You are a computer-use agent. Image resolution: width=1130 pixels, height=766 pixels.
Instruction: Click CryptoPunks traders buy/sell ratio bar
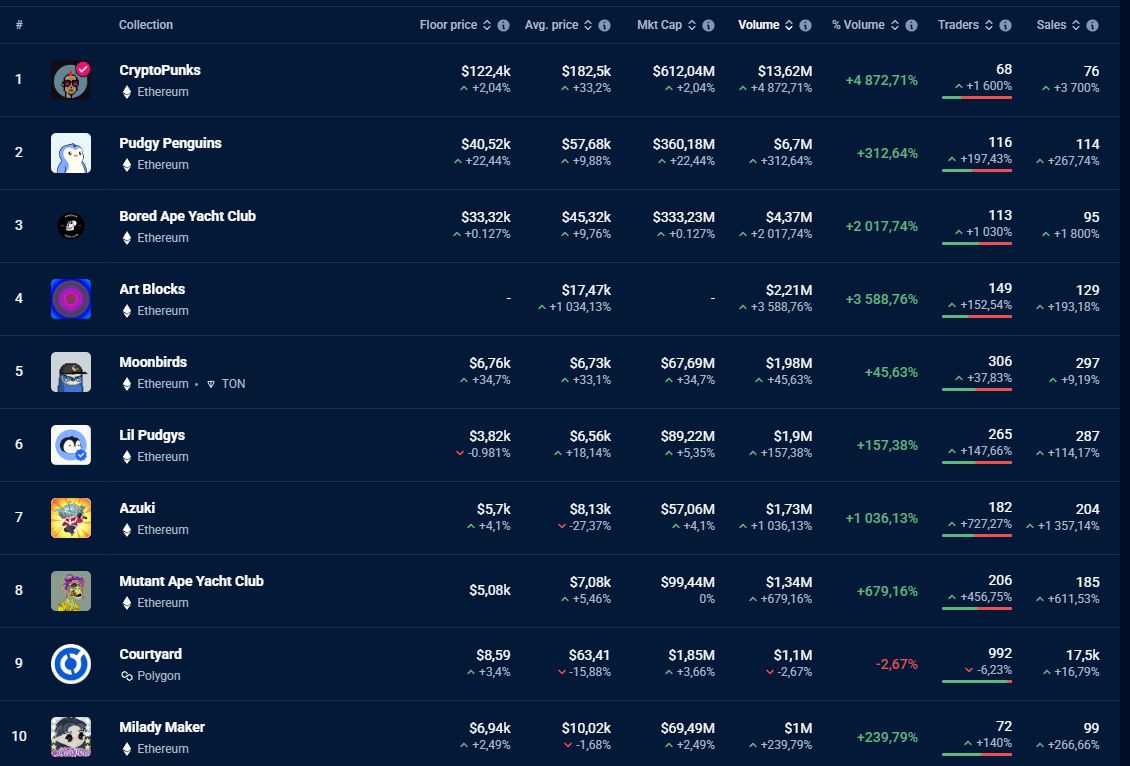point(976,97)
